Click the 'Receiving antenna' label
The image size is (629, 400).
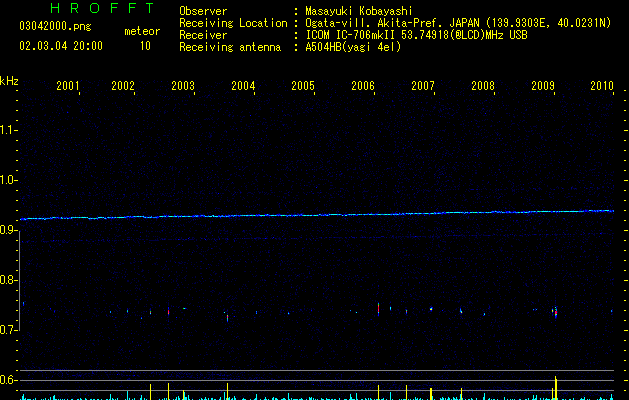230,47
